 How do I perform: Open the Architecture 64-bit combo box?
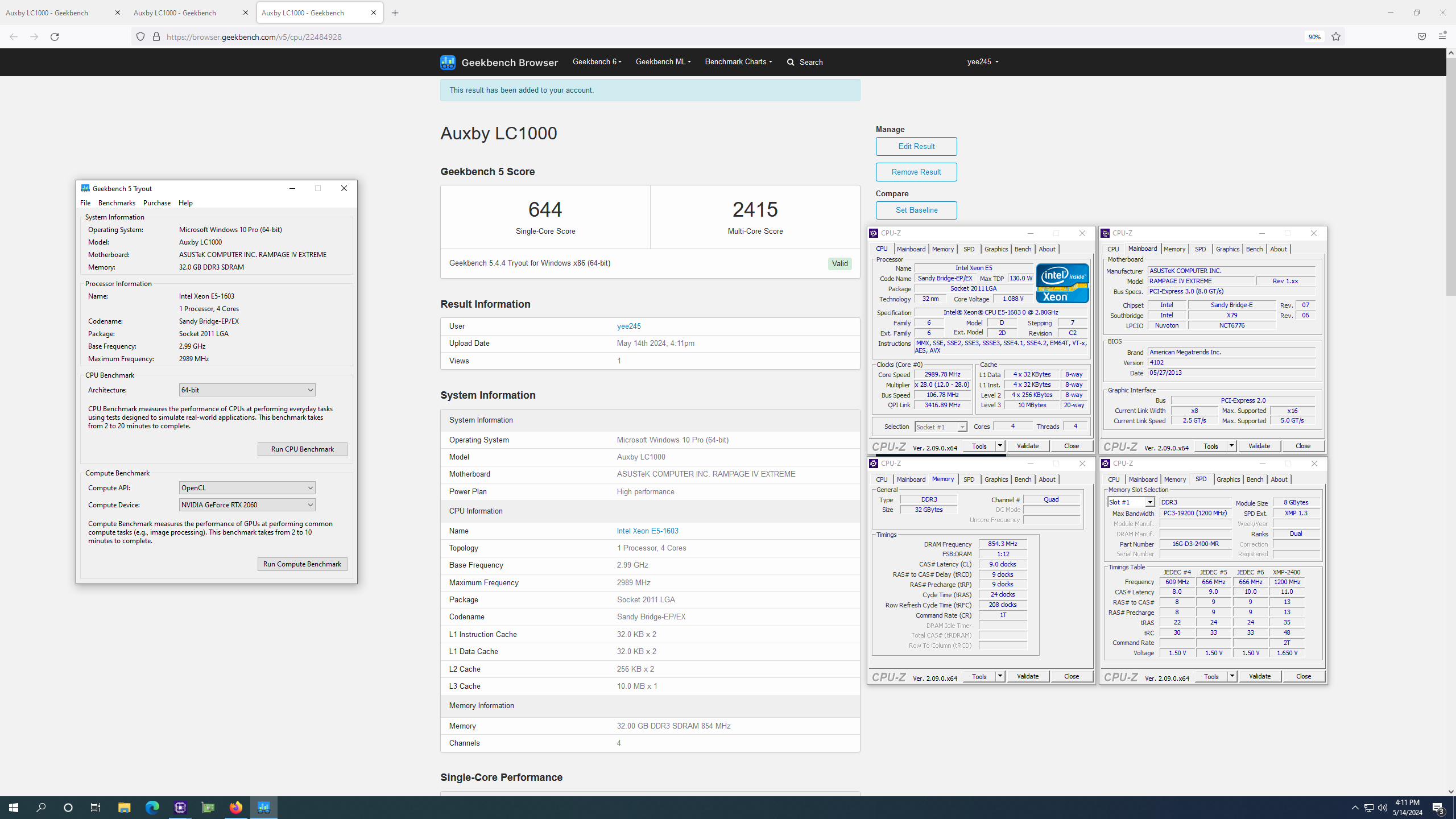tap(247, 390)
